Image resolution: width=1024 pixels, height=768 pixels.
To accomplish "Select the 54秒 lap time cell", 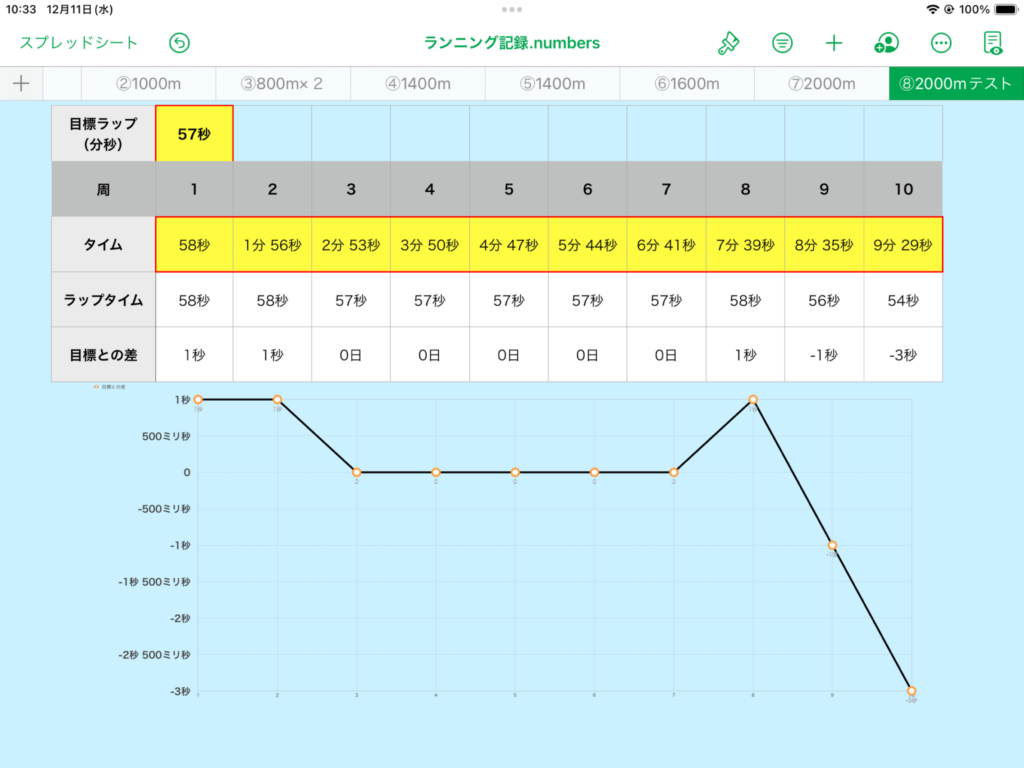I will (x=903, y=300).
